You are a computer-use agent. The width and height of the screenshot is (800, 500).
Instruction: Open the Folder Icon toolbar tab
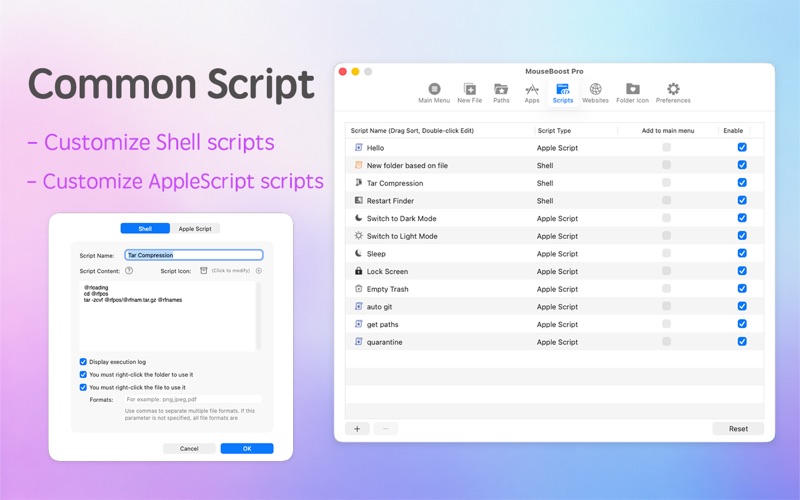[632, 93]
